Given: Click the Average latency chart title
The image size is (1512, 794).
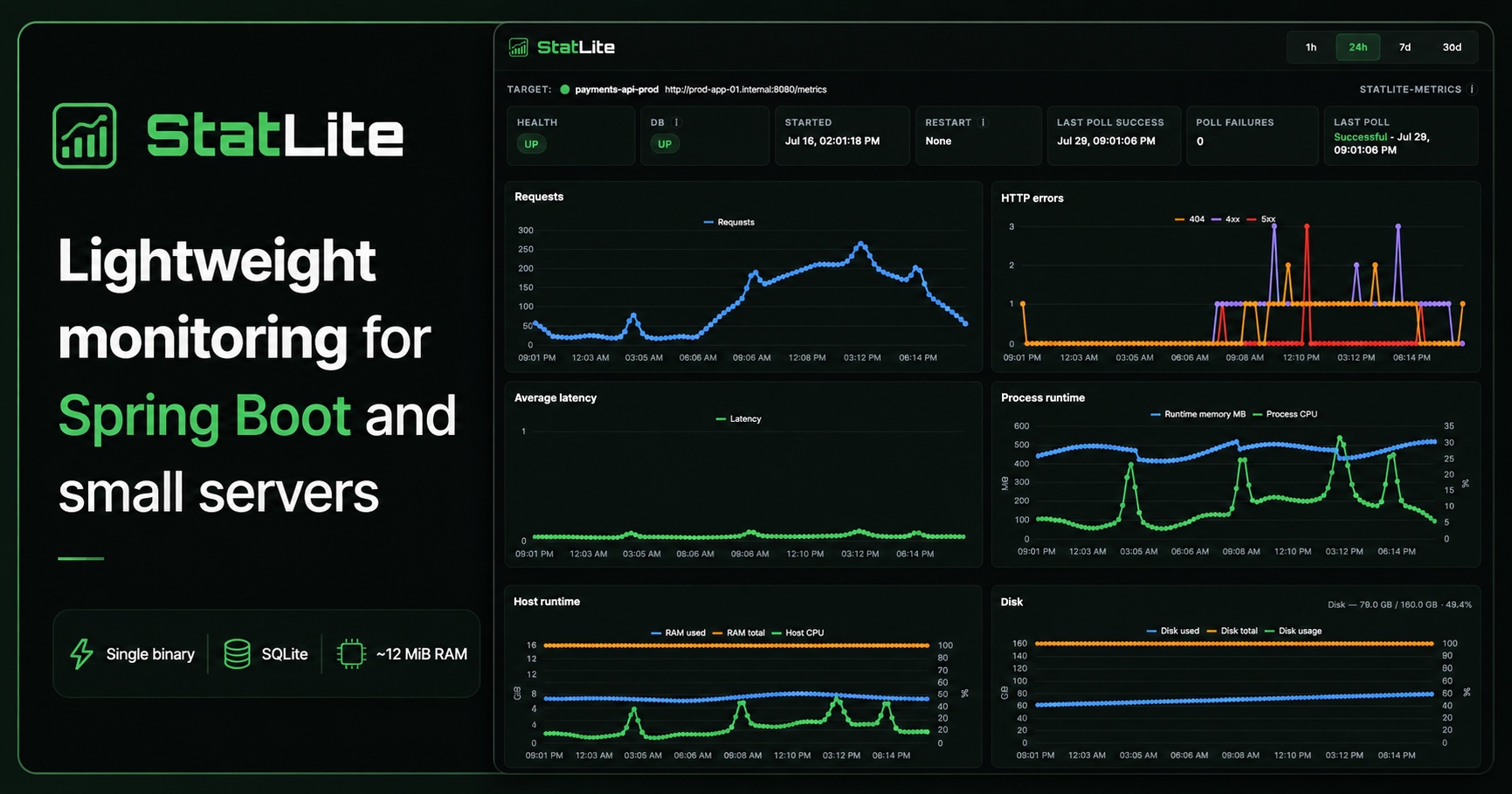Looking at the screenshot, I should 556,397.
